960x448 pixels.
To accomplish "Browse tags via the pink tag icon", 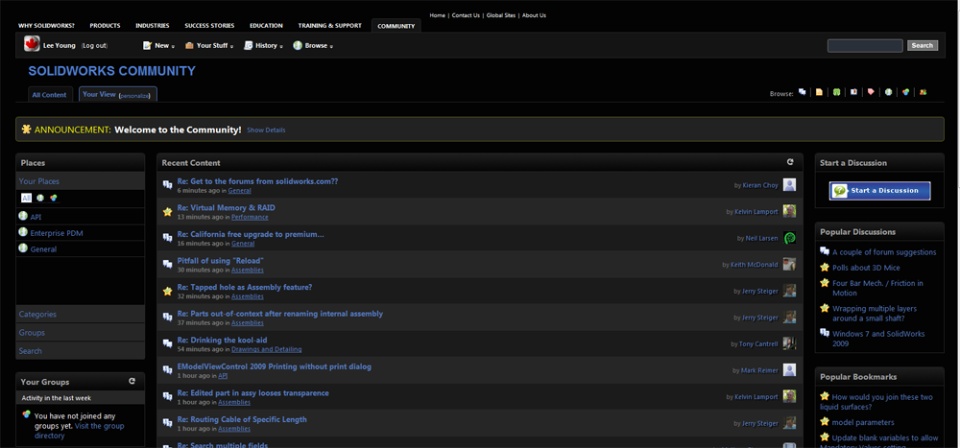I will pyautogui.click(x=871, y=92).
